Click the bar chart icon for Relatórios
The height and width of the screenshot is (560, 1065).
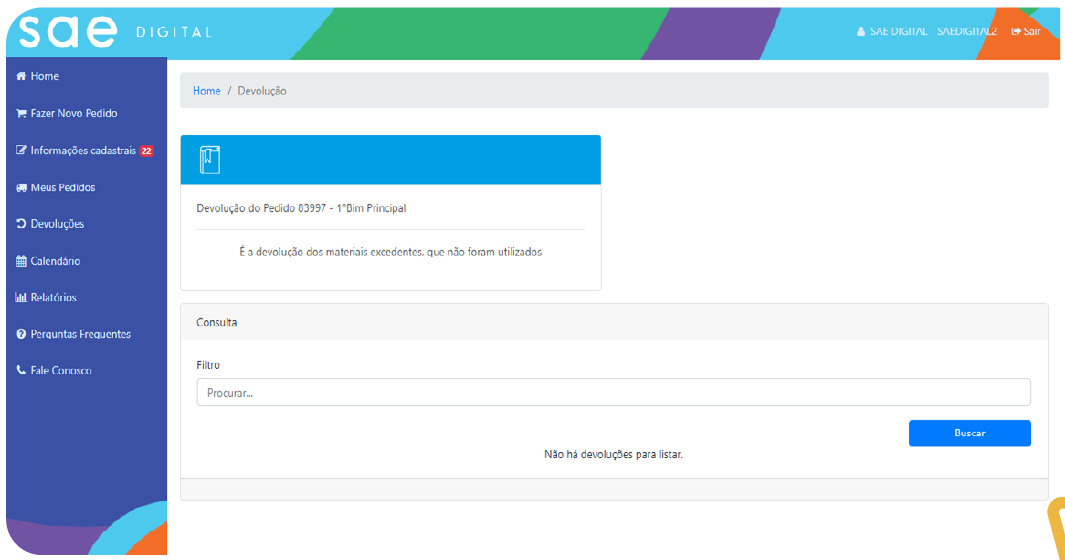[21, 297]
